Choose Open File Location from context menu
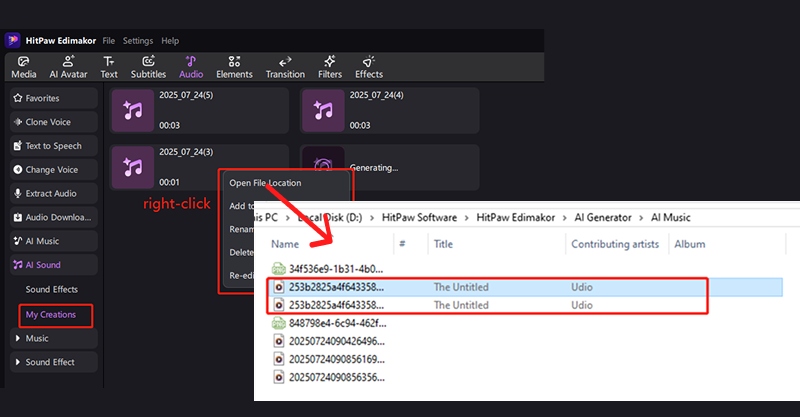 coord(265,183)
